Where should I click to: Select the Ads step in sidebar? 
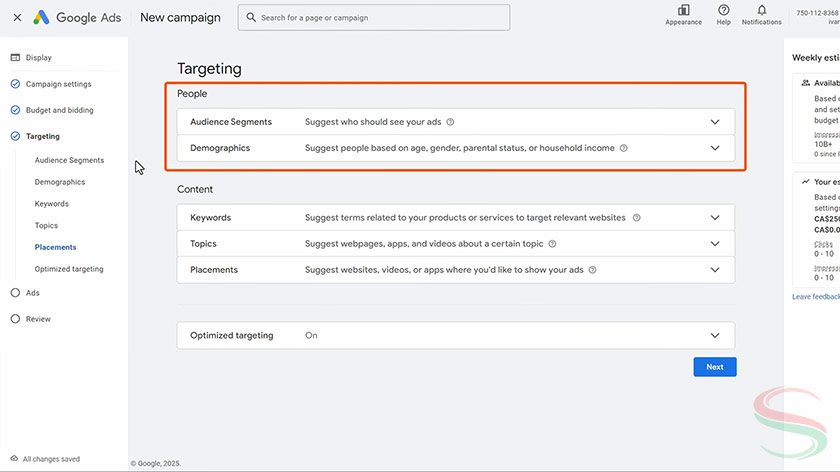pos(33,293)
